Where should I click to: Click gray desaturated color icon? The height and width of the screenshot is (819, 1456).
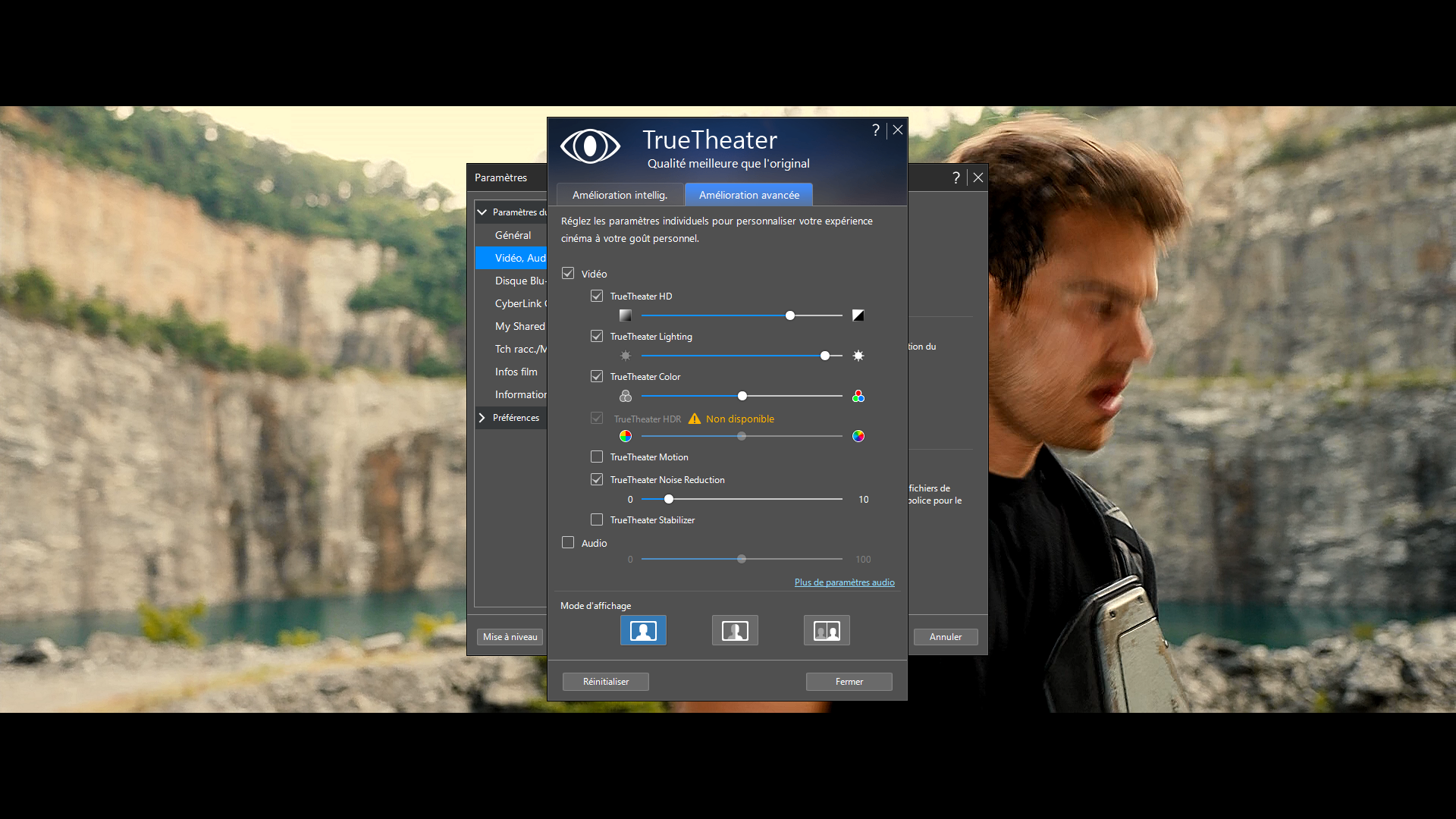pyautogui.click(x=626, y=396)
